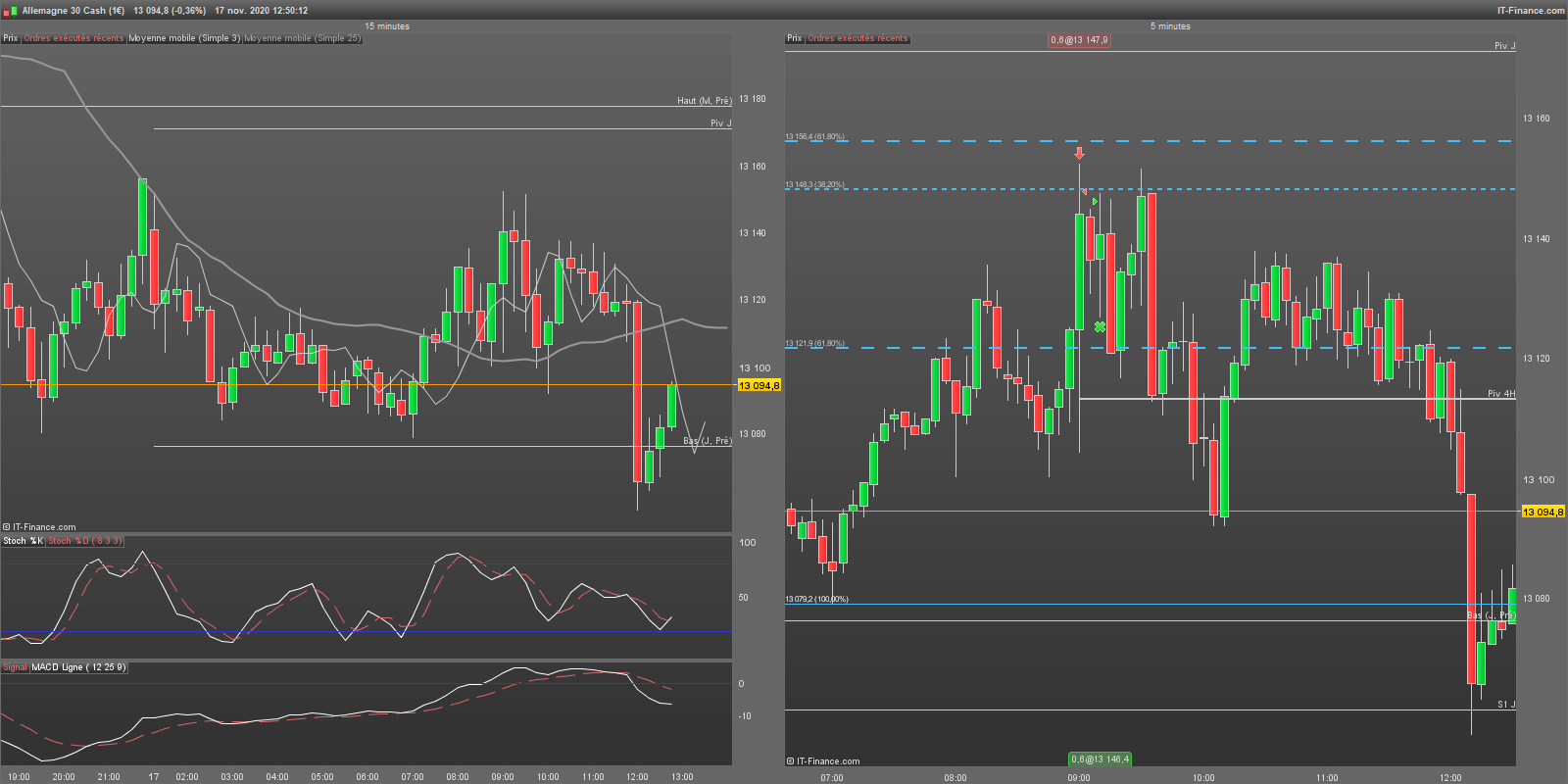Click the S1 J support level label
Screen dimensions: 1568x784
point(1506,705)
